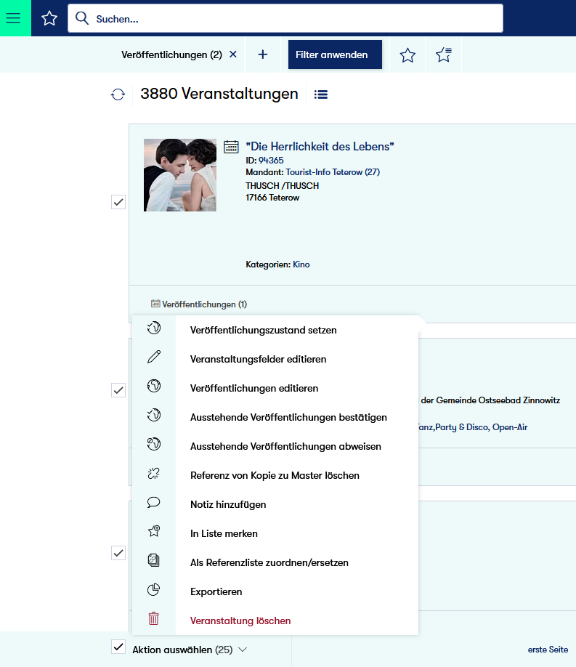The height and width of the screenshot is (667, 576).
Task: Open saved favorites list star icon
Action: [x=444, y=54]
